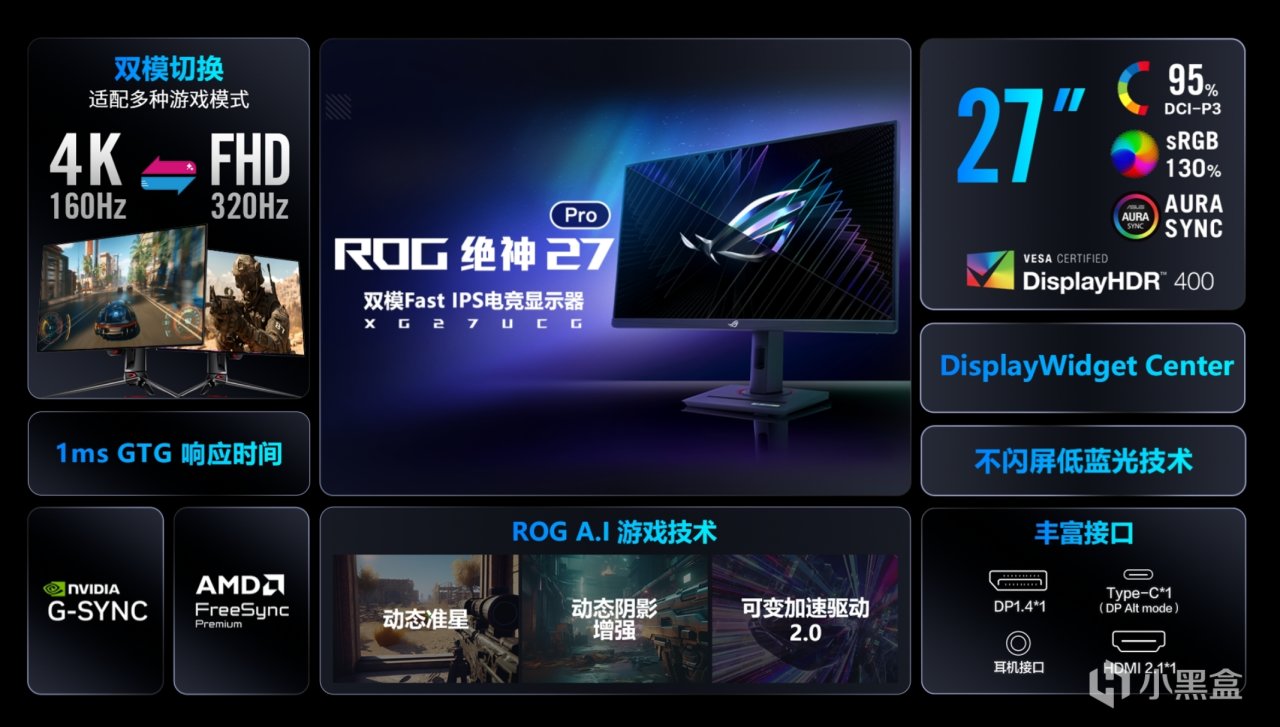This screenshot has height=727, width=1280.
Task: Click the 1ms GTG 响应时间 panel
Action: tap(169, 453)
